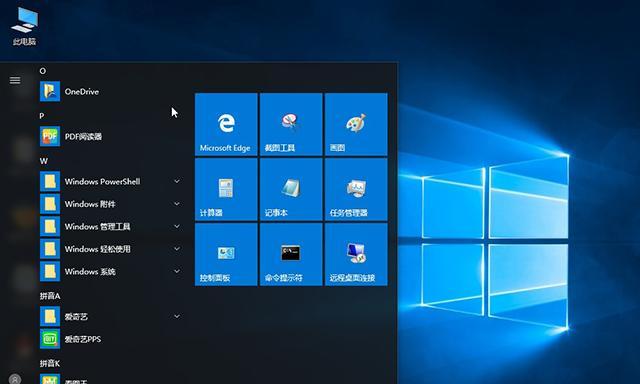Expand the Windows 管理工具 chevron
The image size is (640, 384).
click(x=177, y=226)
